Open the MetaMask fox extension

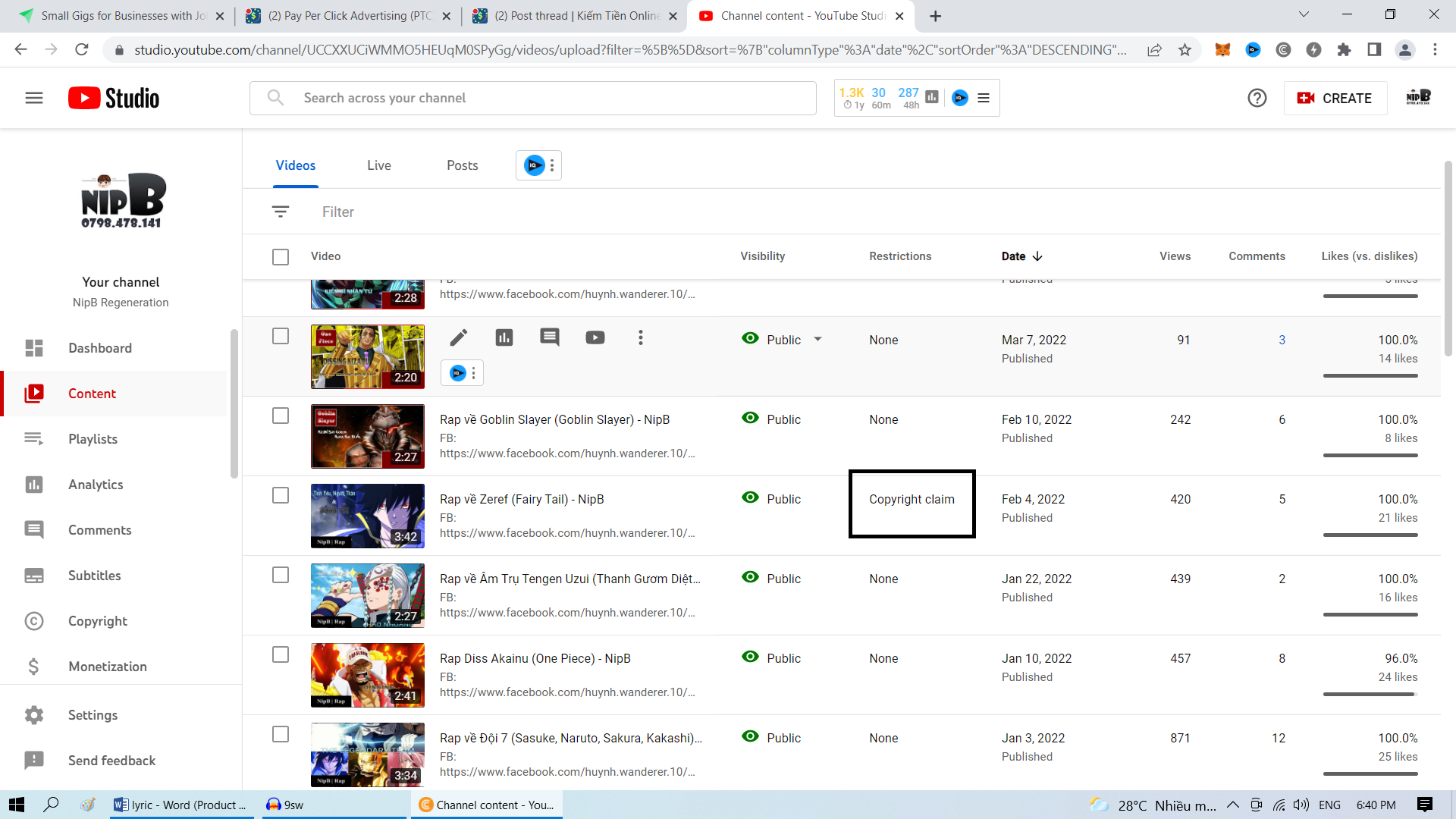click(x=1222, y=50)
